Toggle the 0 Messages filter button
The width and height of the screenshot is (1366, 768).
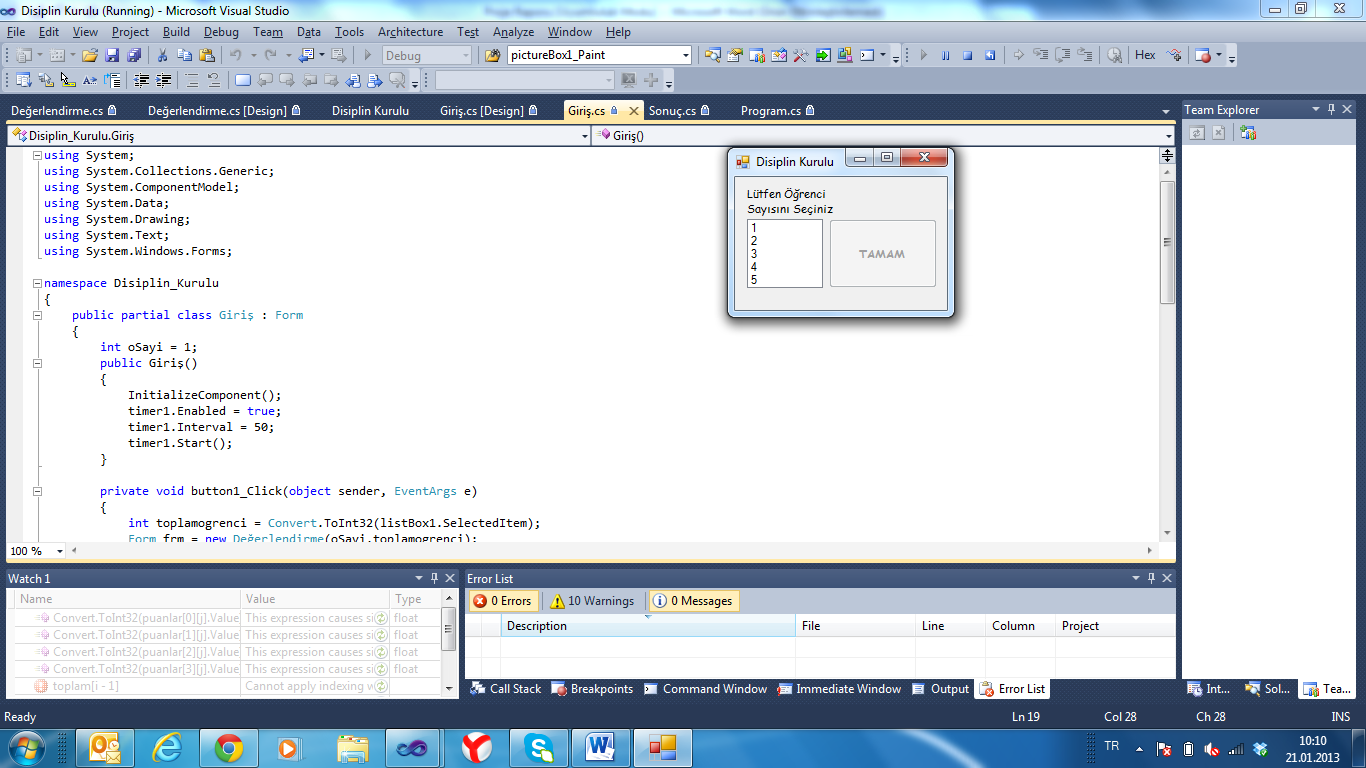point(694,601)
